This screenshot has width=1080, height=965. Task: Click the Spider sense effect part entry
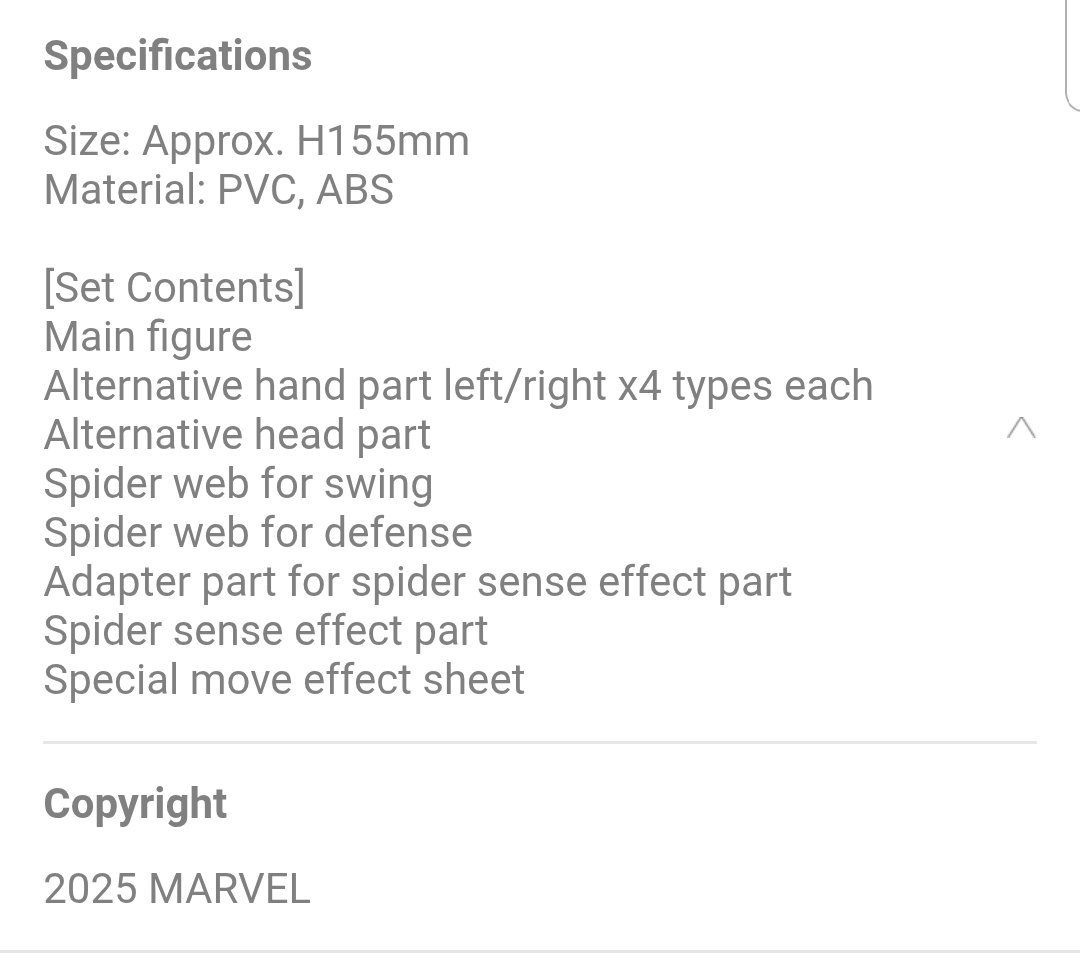coord(266,632)
